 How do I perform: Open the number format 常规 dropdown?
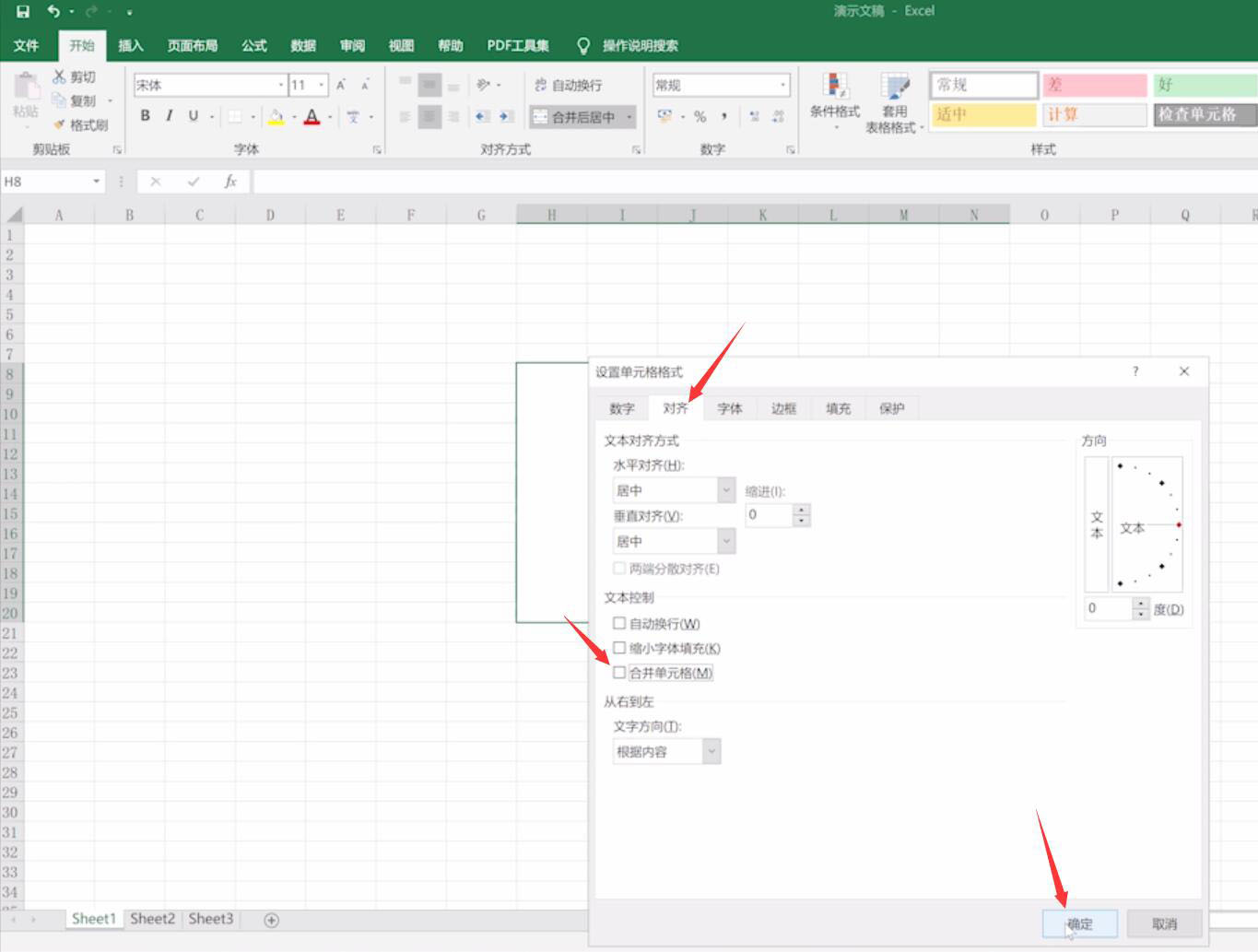tap(783, 85)
